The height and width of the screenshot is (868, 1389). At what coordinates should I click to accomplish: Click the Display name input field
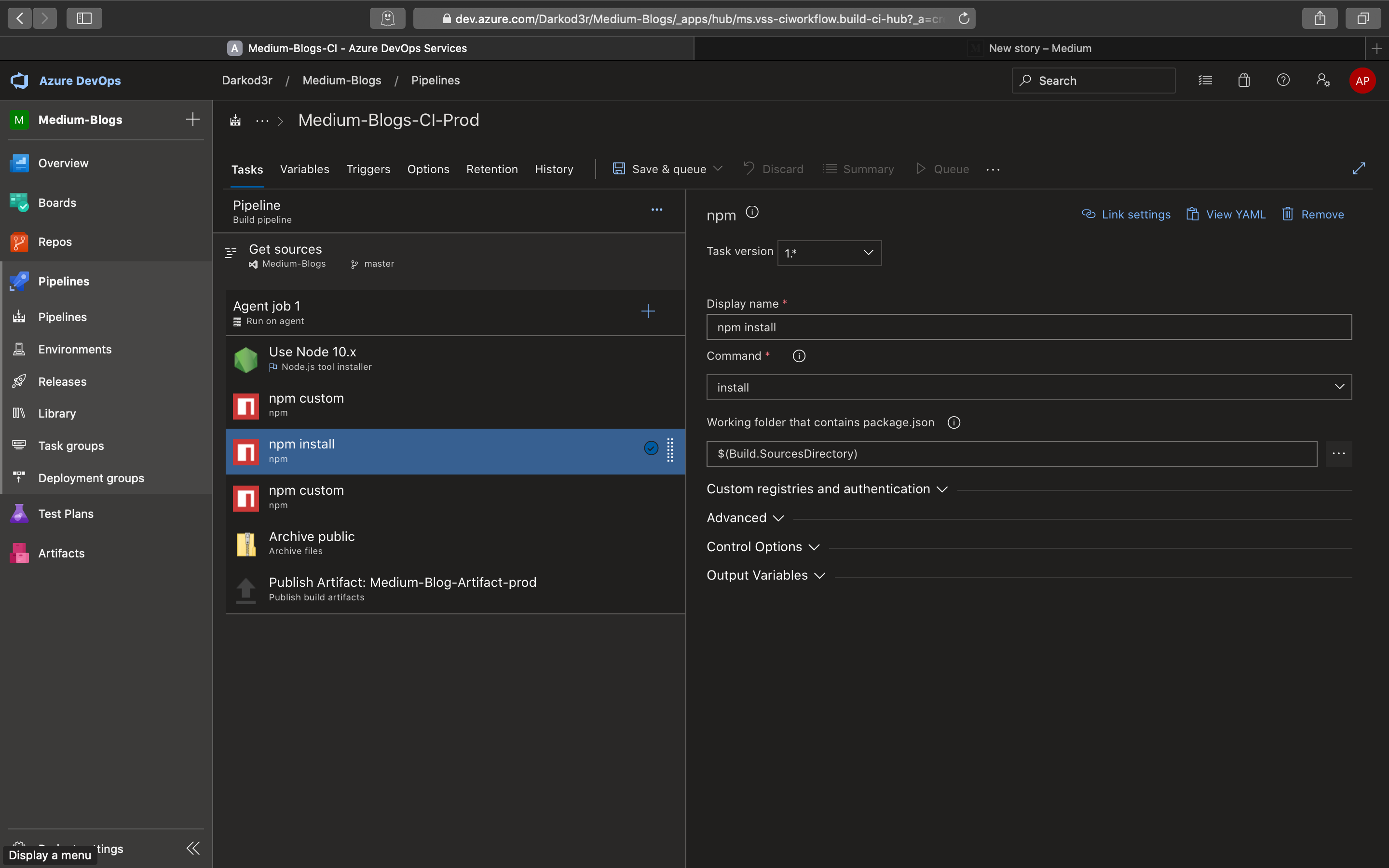tap(1029, 327)
